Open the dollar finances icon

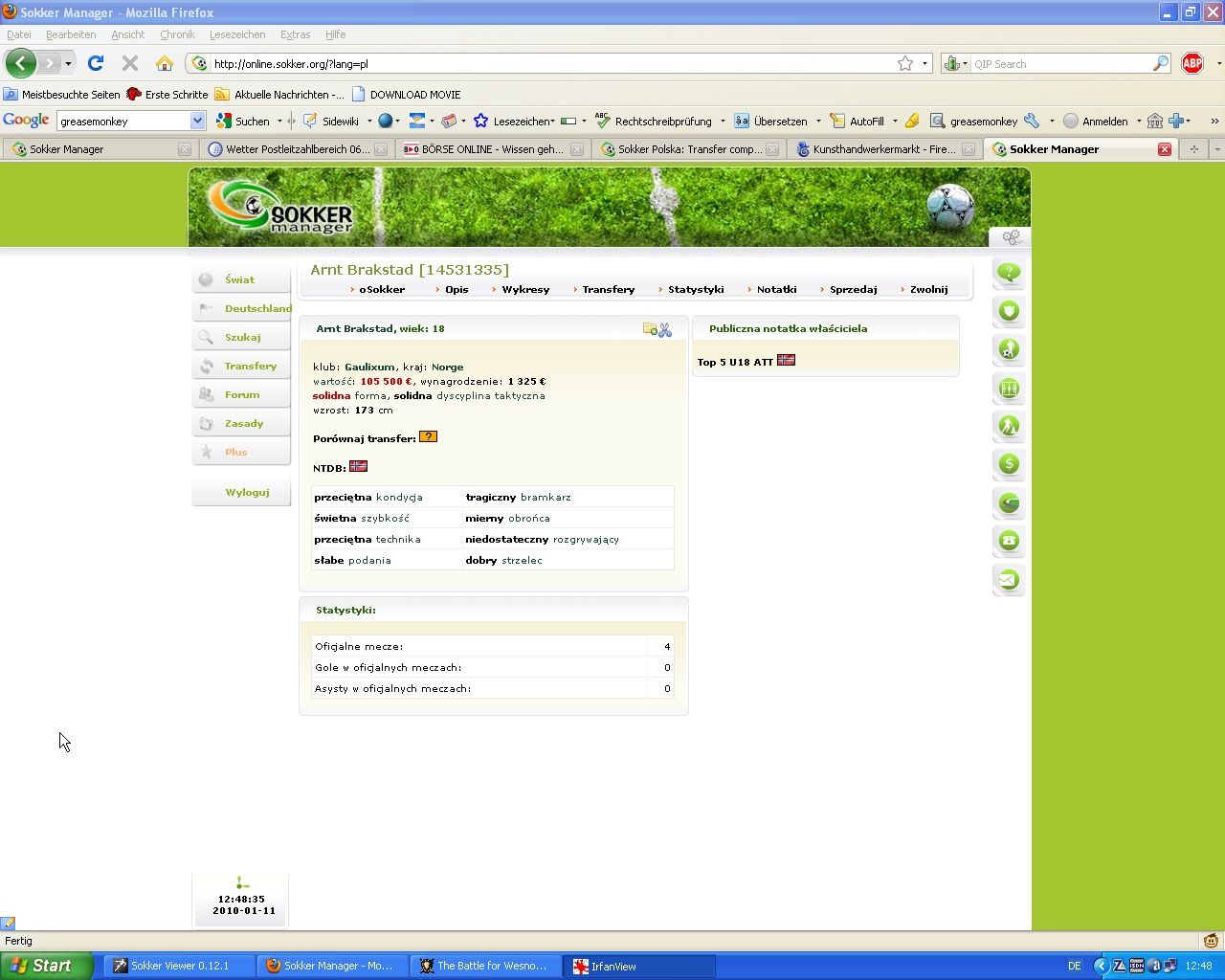tap(1009, 464)
